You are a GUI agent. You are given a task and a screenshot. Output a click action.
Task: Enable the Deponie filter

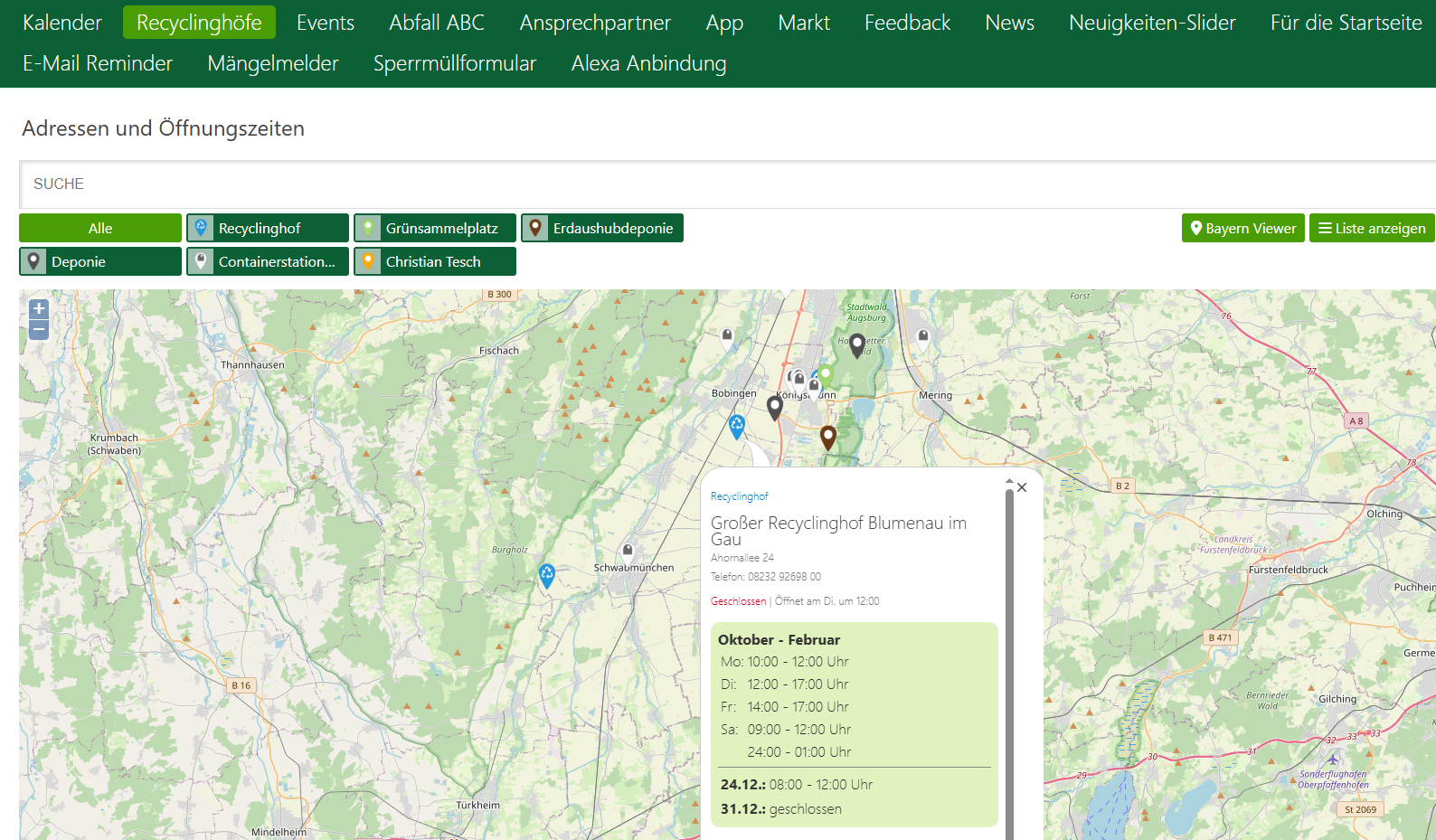point(100,261)
